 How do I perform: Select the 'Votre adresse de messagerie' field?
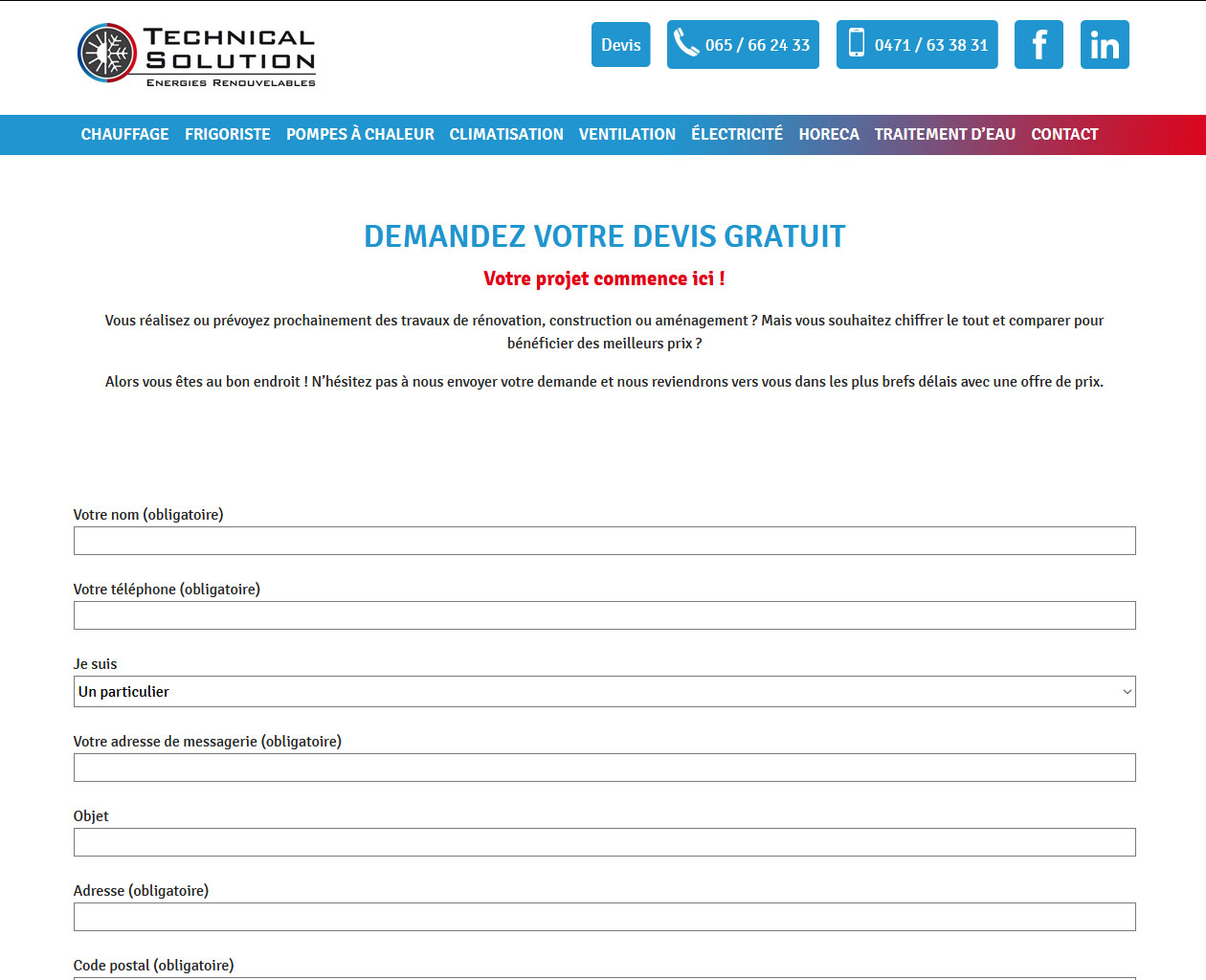tap(605, 768)
